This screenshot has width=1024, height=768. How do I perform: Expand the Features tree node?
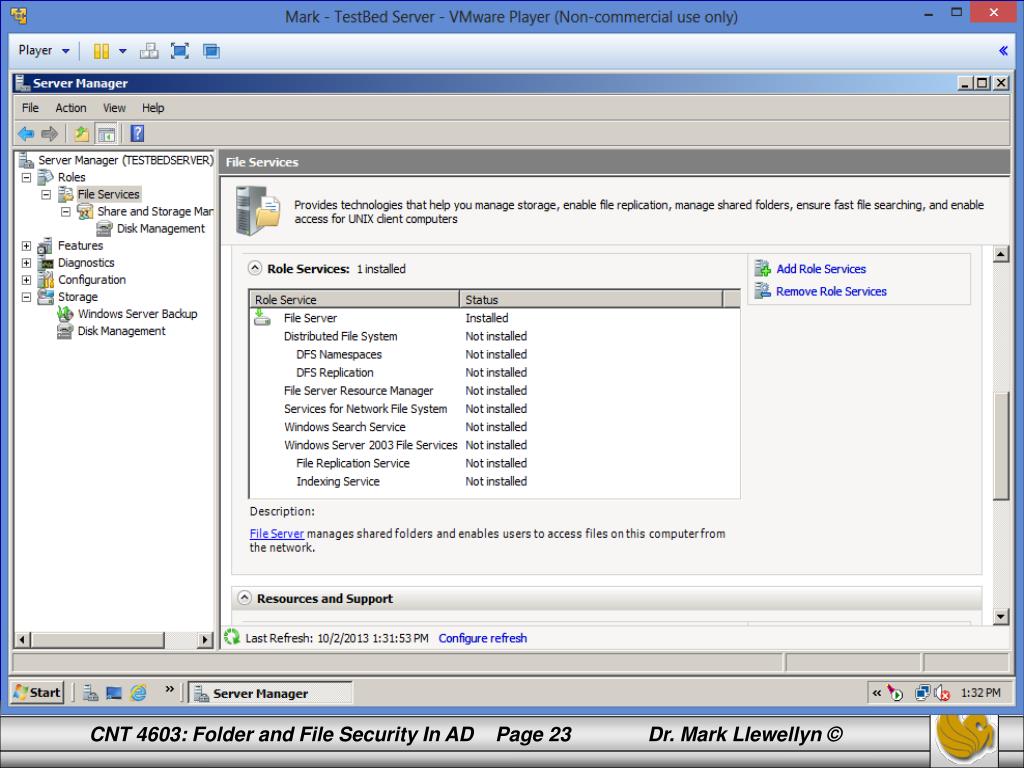pos(26,246)
